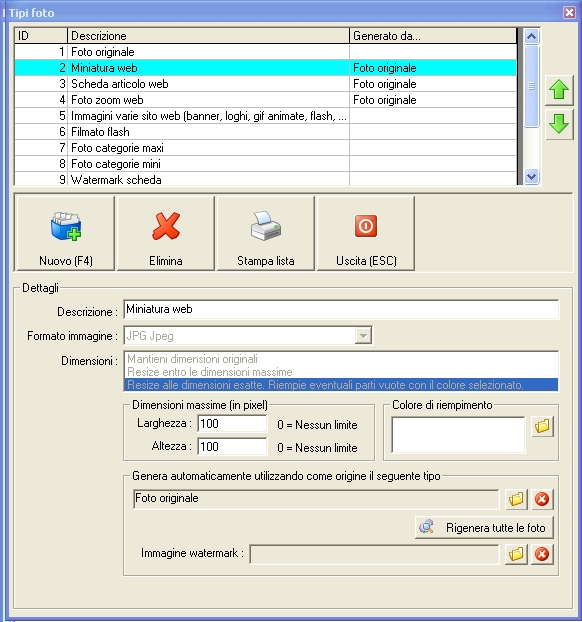582x622 pixels.
Task: Select the Scheda articolo web row
Action: tap(266, 84)
